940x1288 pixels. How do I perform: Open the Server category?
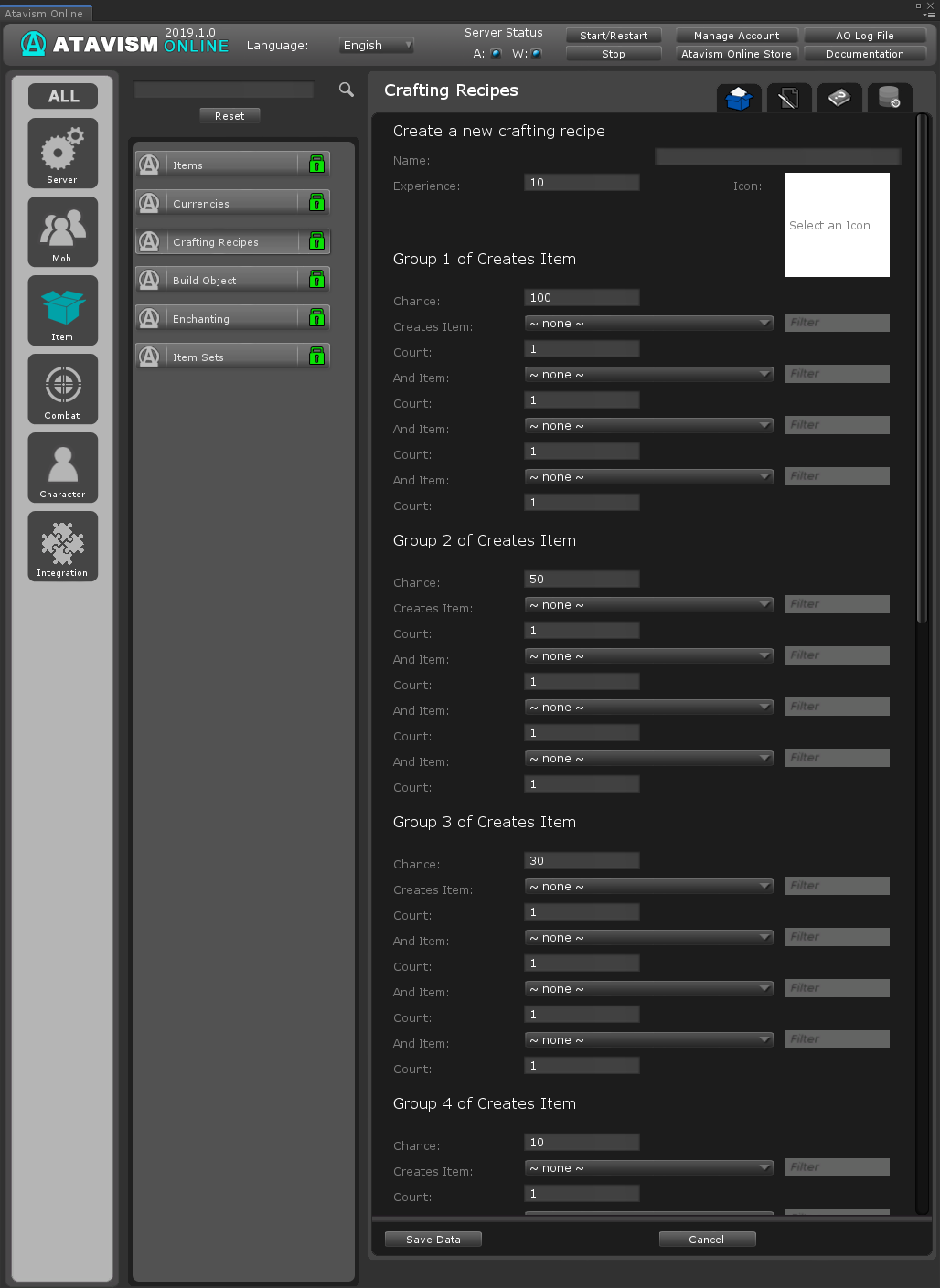tap(62, 153)
